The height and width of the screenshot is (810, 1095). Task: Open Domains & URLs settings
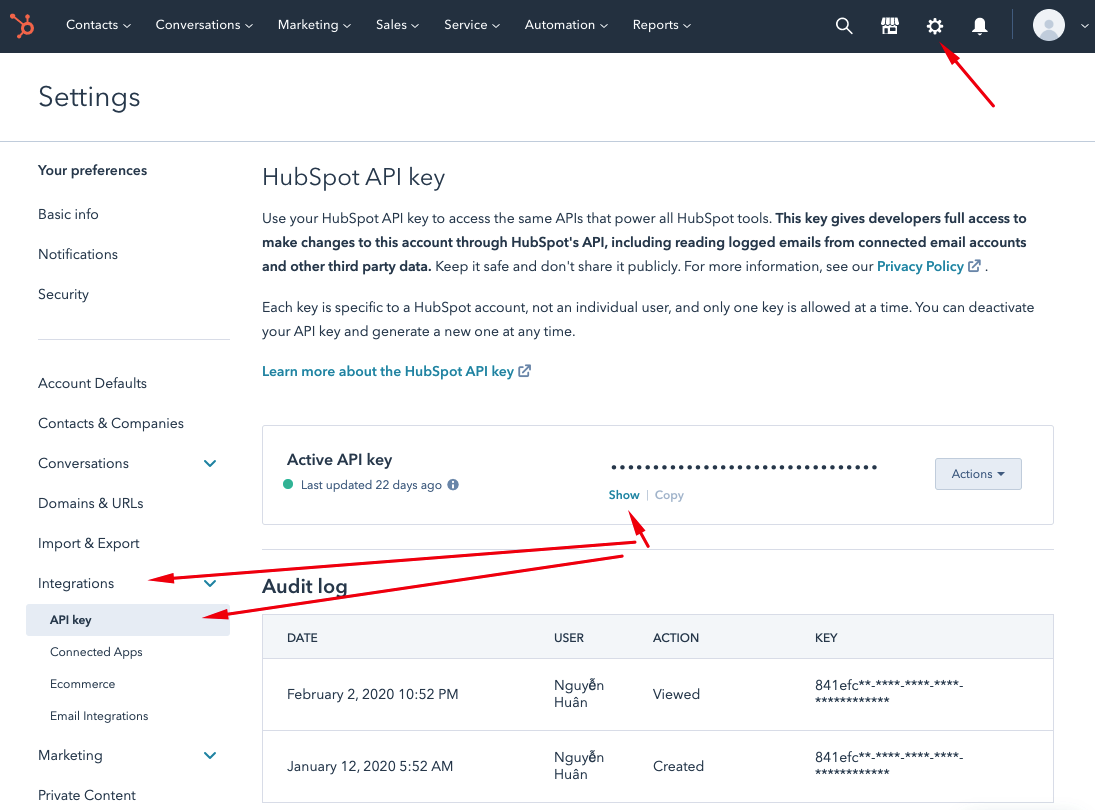(90, 503)
